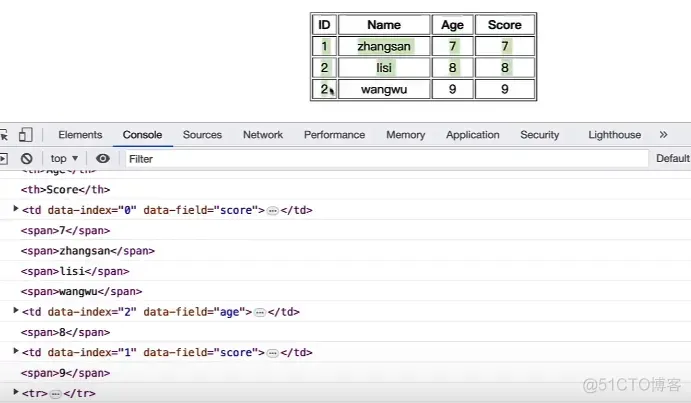Focus the console Filter input
Viewport: 691px width, 403px height.
pos(386,159)
